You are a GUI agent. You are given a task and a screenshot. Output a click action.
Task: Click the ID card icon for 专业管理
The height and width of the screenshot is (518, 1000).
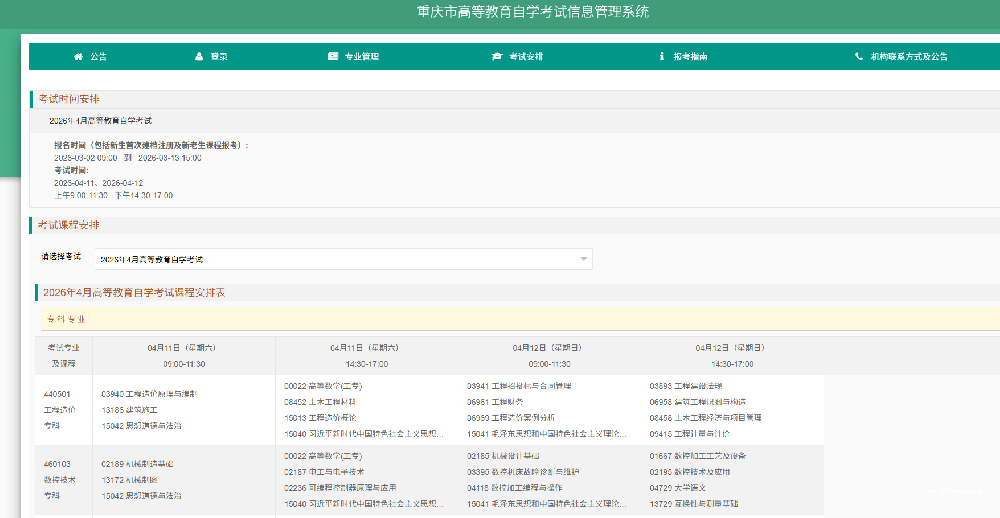[x=333, y=57]
